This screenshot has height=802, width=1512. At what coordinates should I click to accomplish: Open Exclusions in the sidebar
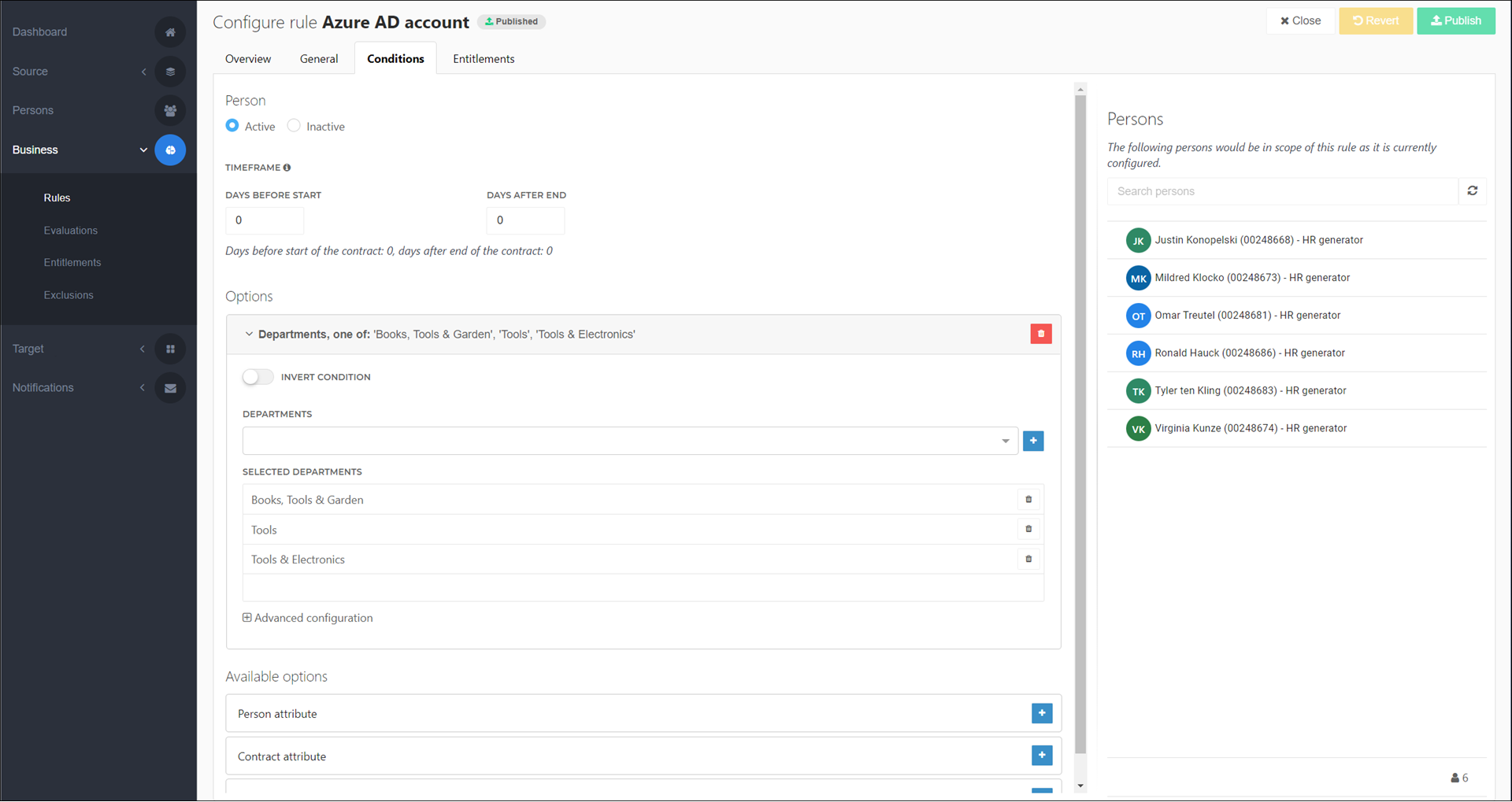(69, 295)
